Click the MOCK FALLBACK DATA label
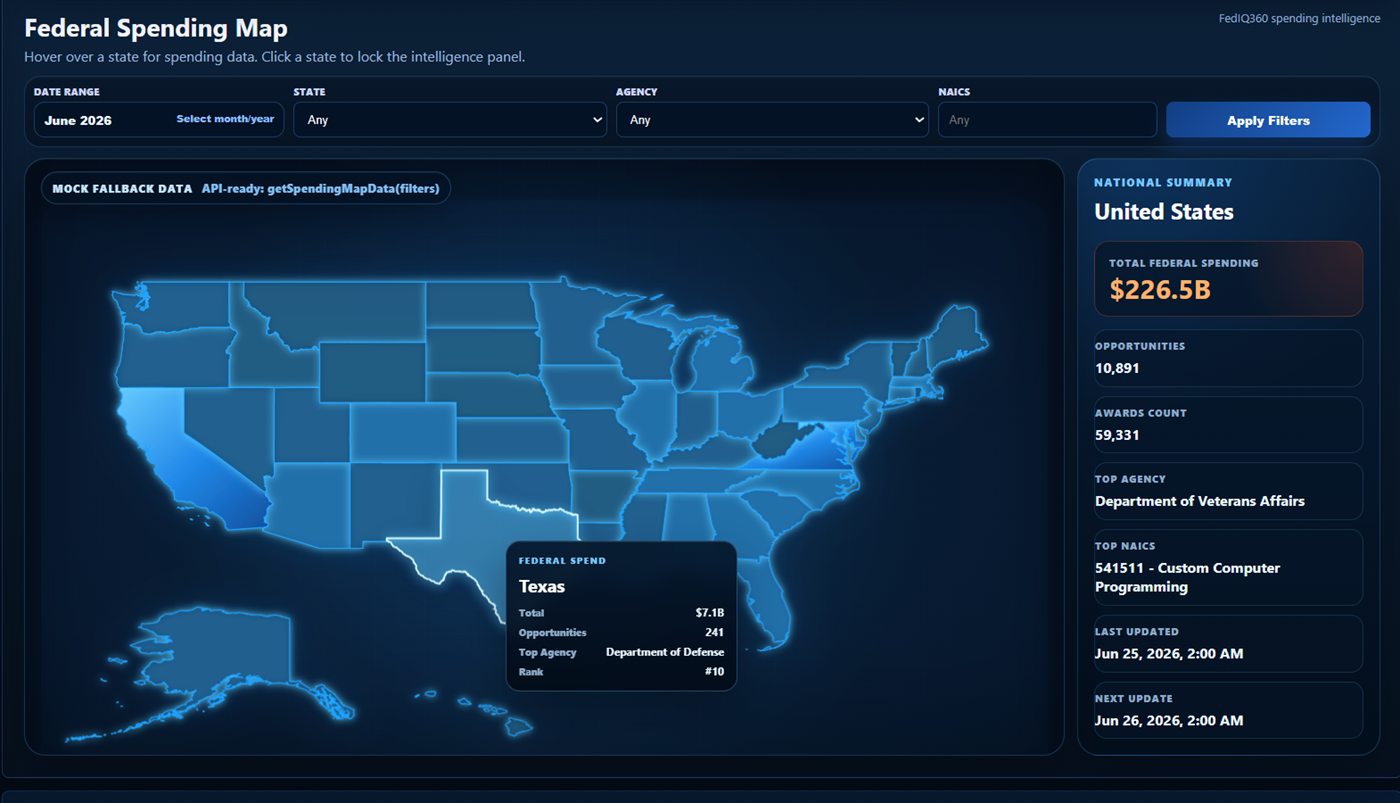The image size is (1400, 803). point(122,188)
